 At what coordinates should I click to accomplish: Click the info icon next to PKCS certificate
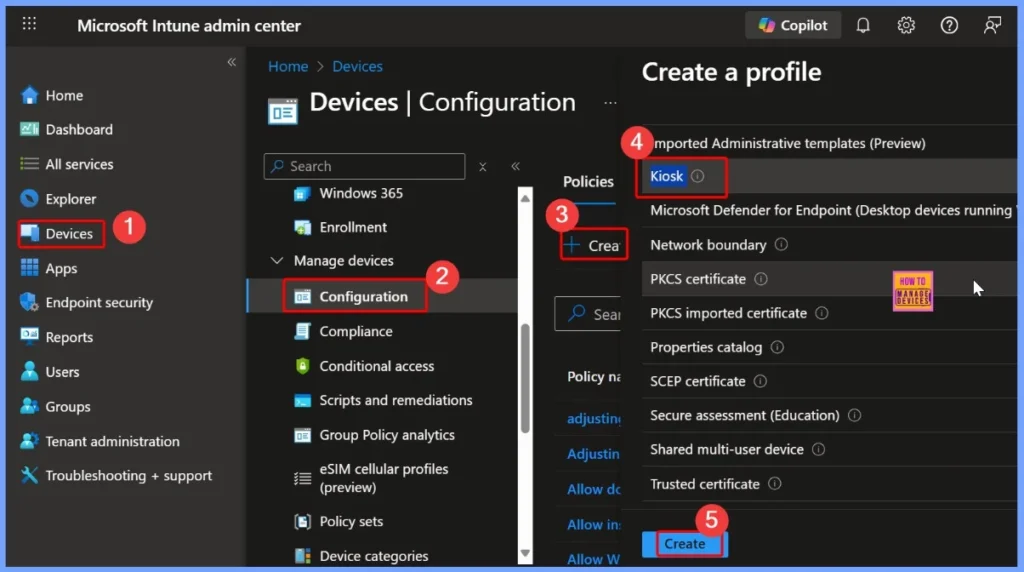761,279
